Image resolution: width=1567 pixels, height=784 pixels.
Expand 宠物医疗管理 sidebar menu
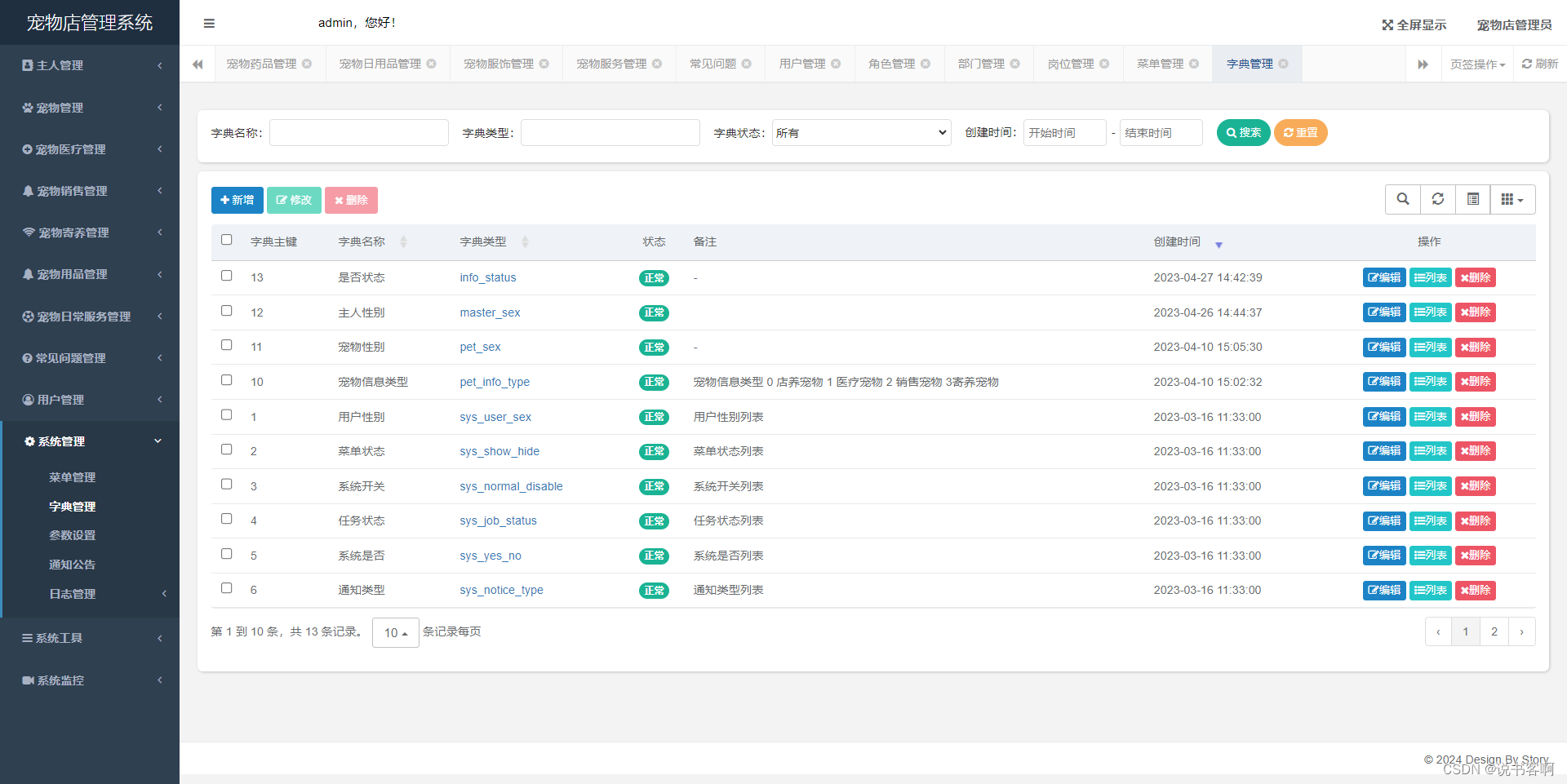coord(90,149)
